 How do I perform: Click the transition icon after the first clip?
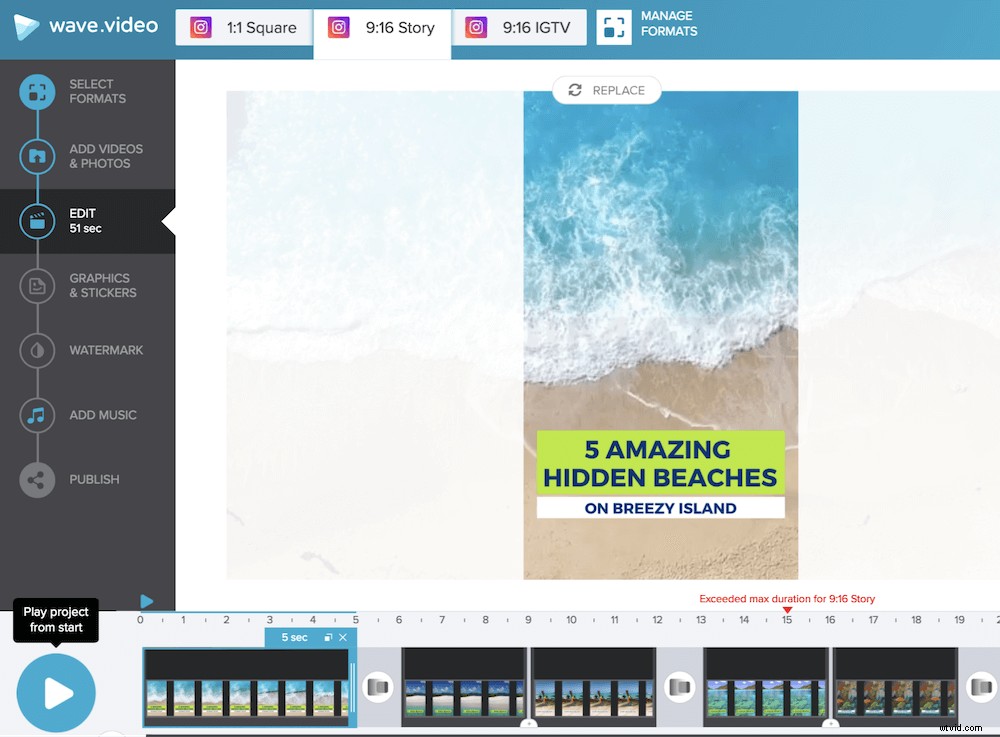[x=380, y=686]
